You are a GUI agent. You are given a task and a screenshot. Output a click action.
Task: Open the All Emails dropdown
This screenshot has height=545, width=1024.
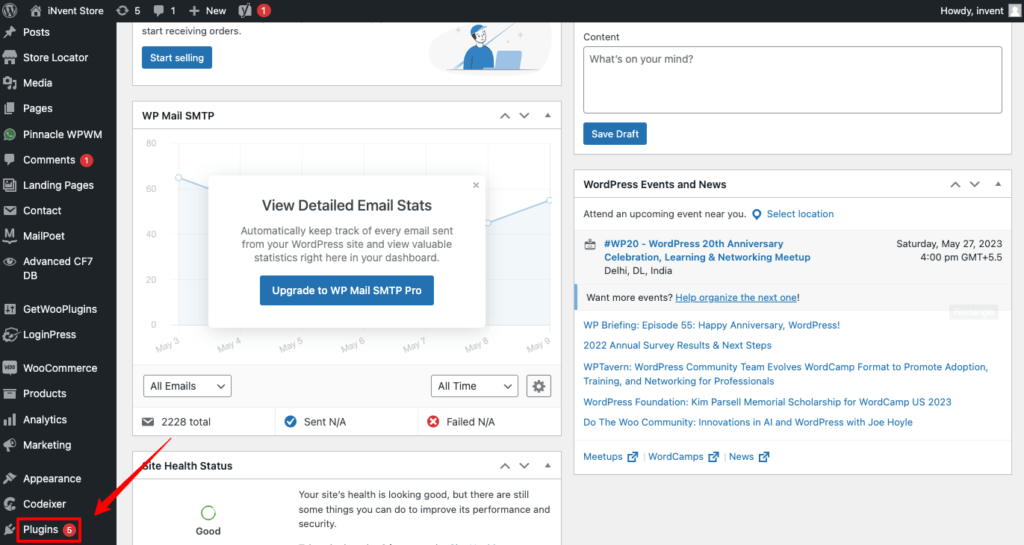click(x=187, y=386)
